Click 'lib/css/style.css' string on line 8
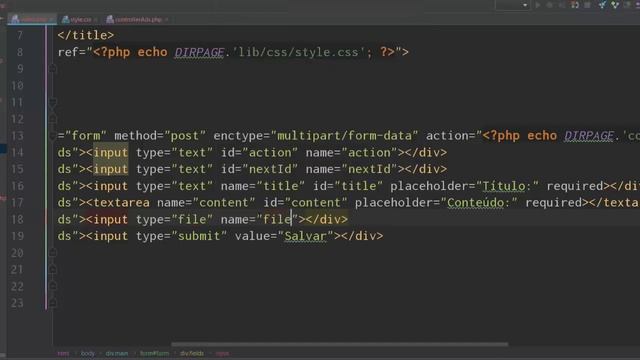The width and height of the screenshot is (640, 360). 298,52
